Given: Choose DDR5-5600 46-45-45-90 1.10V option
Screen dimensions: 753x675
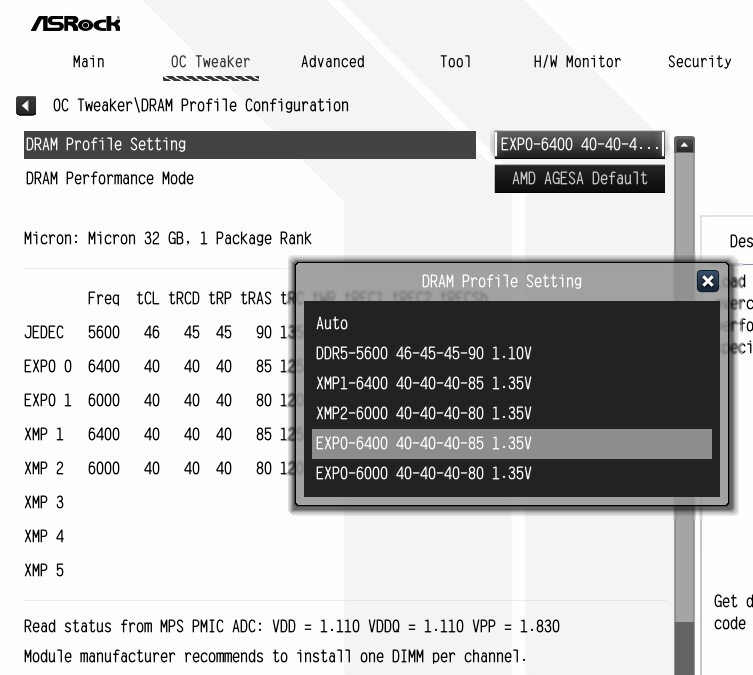Looking at the screenshot, I should 512,354.
